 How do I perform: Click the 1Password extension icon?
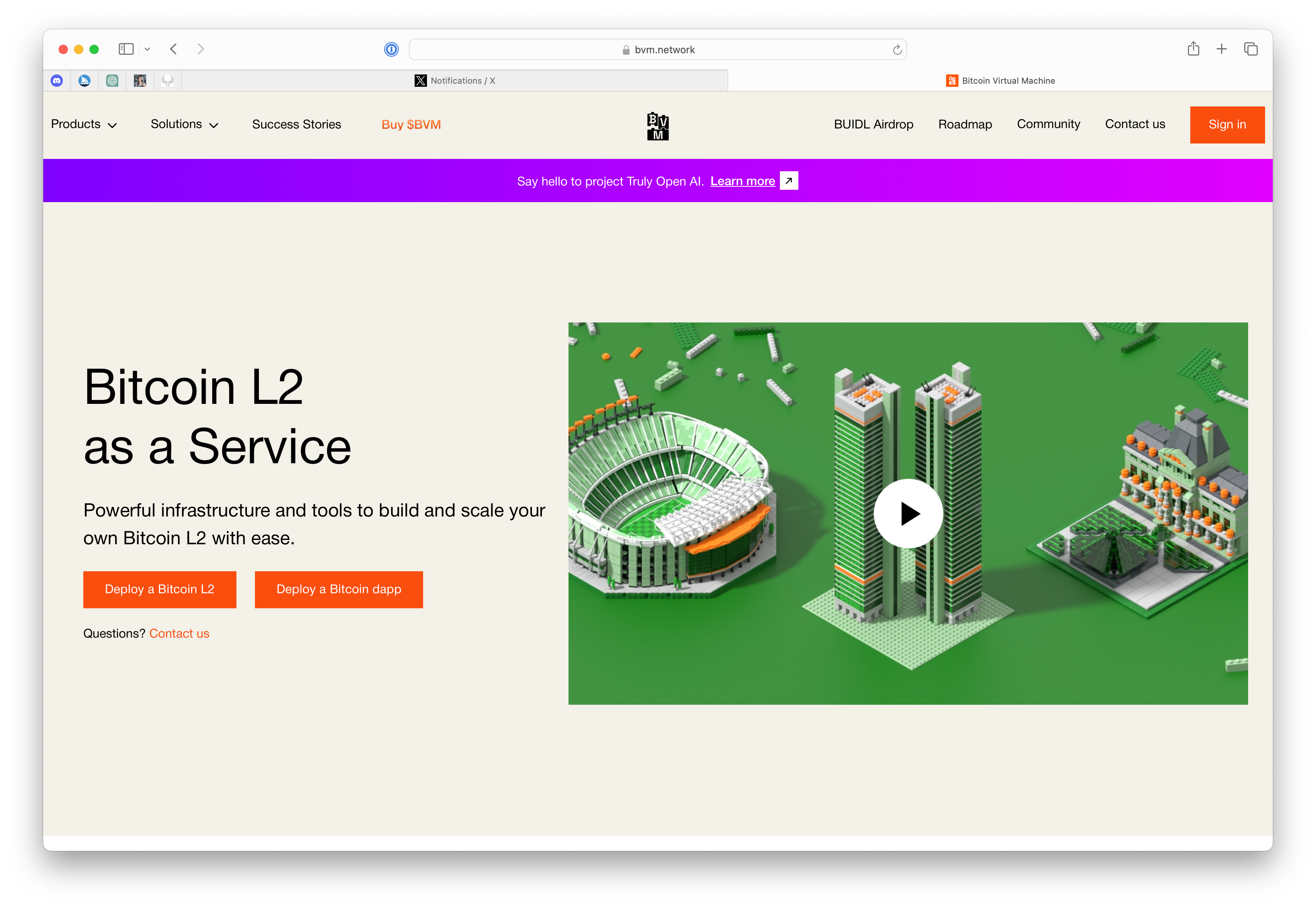(x=391, y=49)
